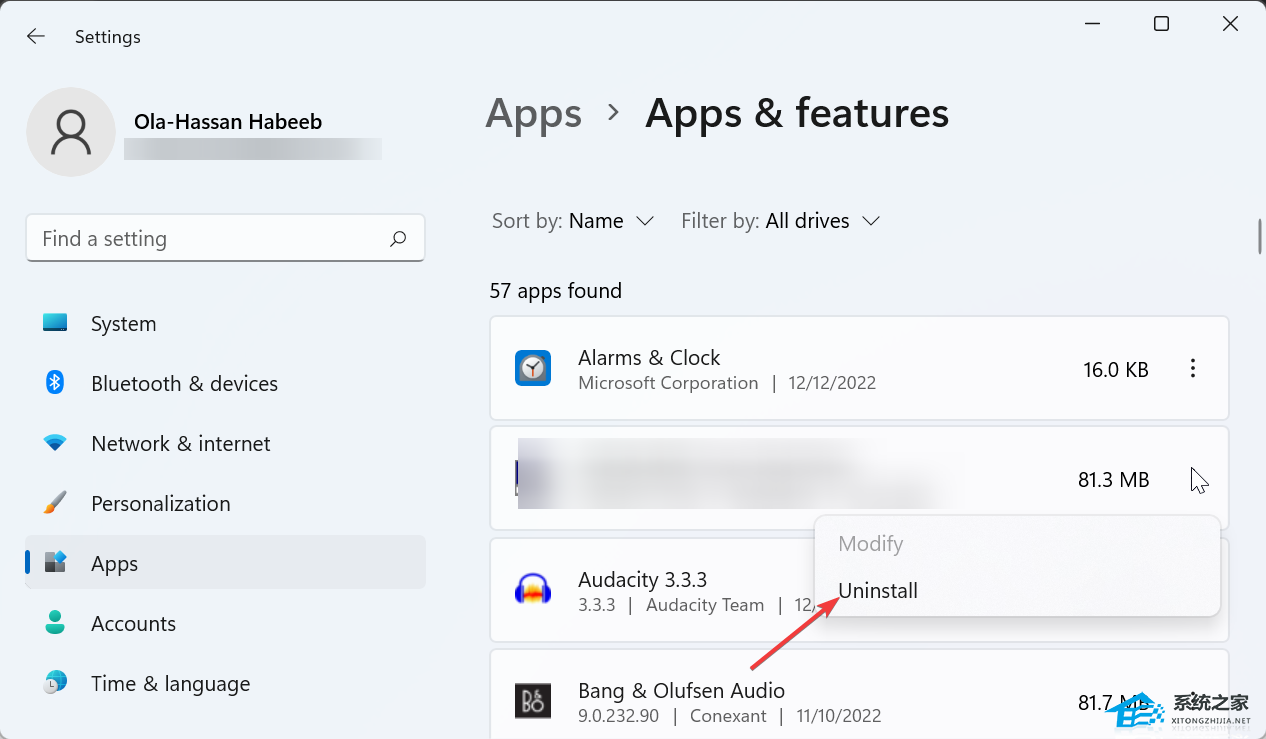1266x739 pixels.
Task: Go to Bluetooth & devices
Action: coord(184,384)
